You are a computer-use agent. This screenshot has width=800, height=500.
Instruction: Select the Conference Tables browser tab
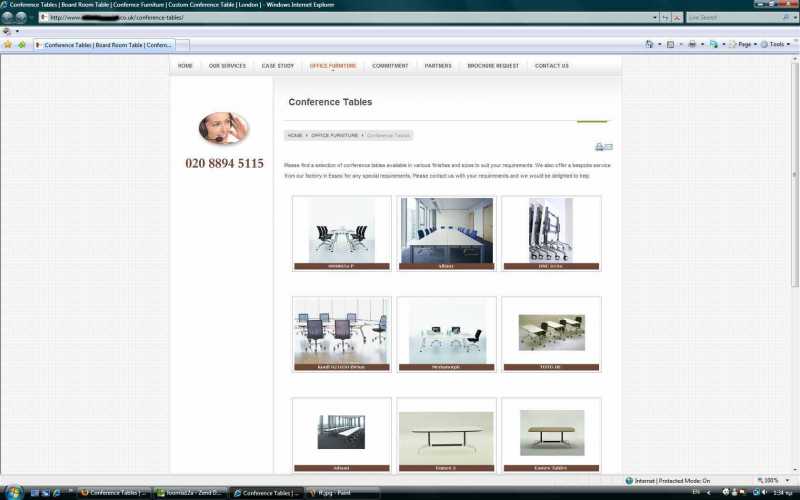click(x=105, y=45)
